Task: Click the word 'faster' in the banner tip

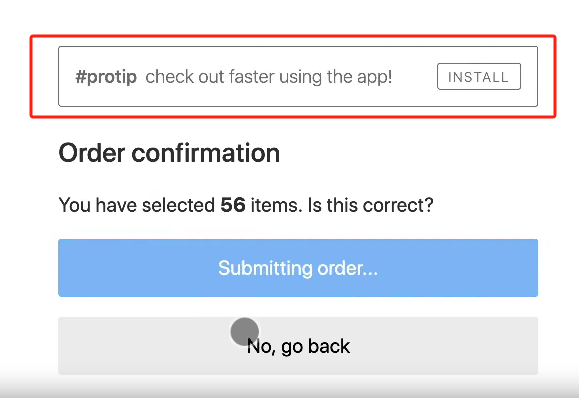Action: [x=252, y=77]
